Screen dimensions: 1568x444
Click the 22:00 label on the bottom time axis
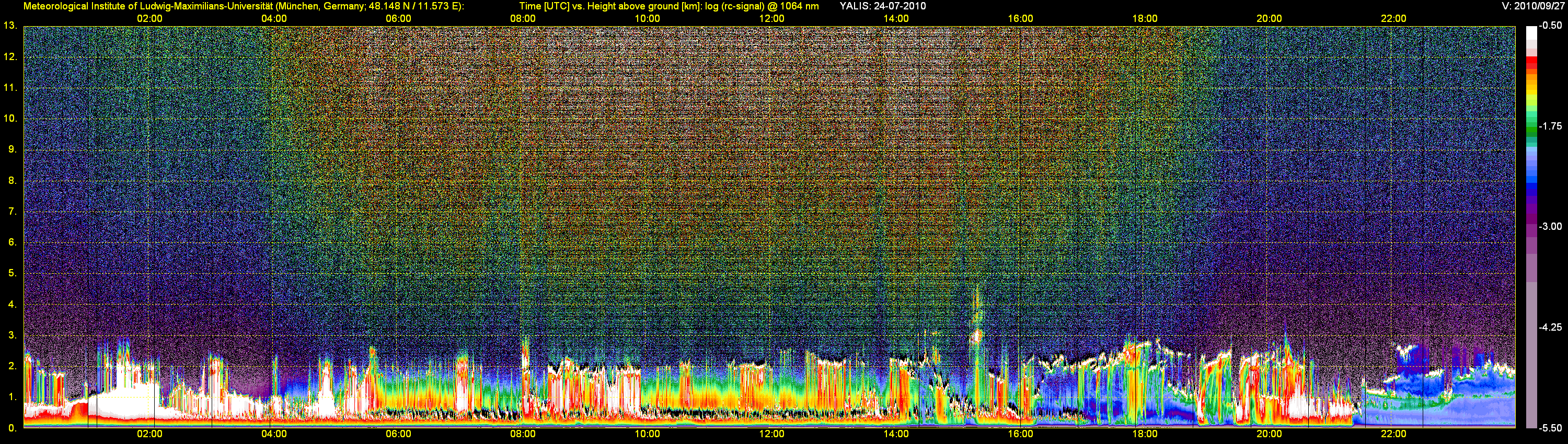point(1393,434)
